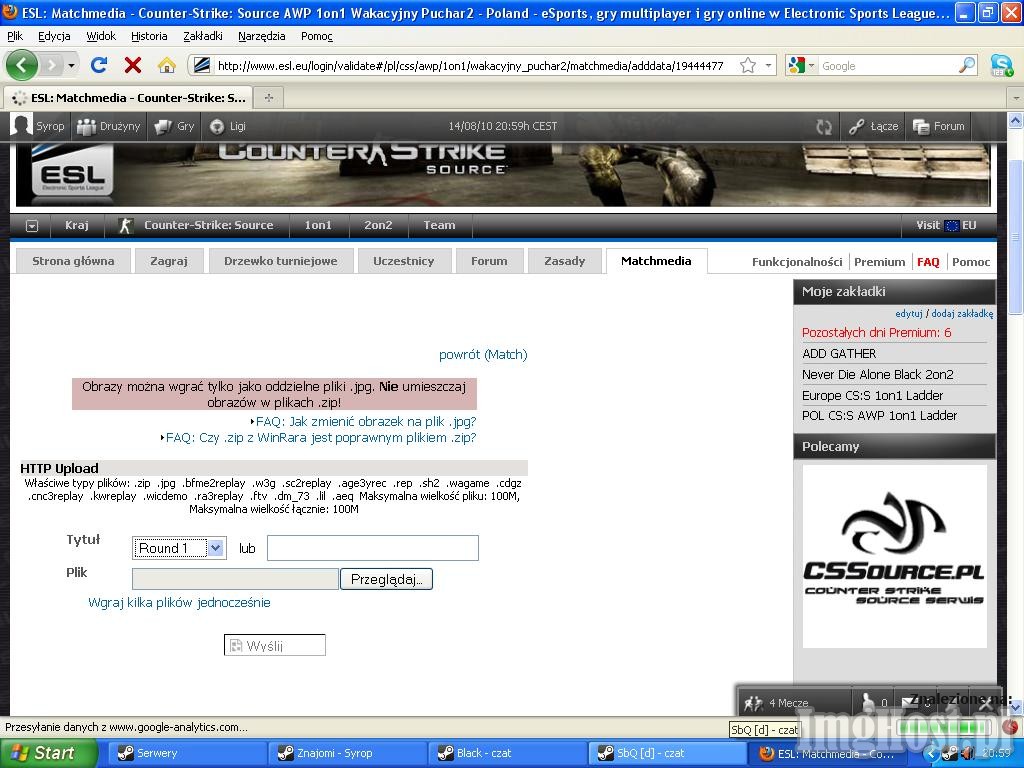Viewport: 1024px width, 768px height.
Task: Open the Pomoc menu in menu bar
Action: pos(317,37)
